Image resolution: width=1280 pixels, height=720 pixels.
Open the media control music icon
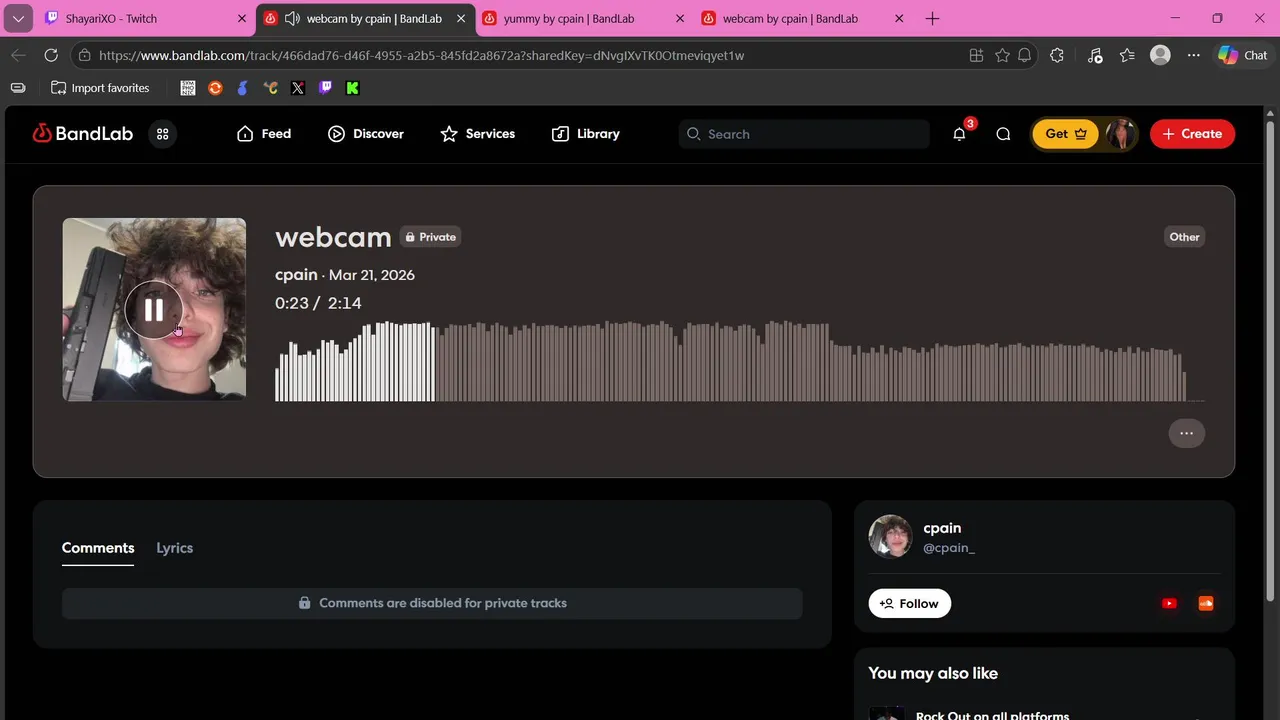coord(1095,55)
